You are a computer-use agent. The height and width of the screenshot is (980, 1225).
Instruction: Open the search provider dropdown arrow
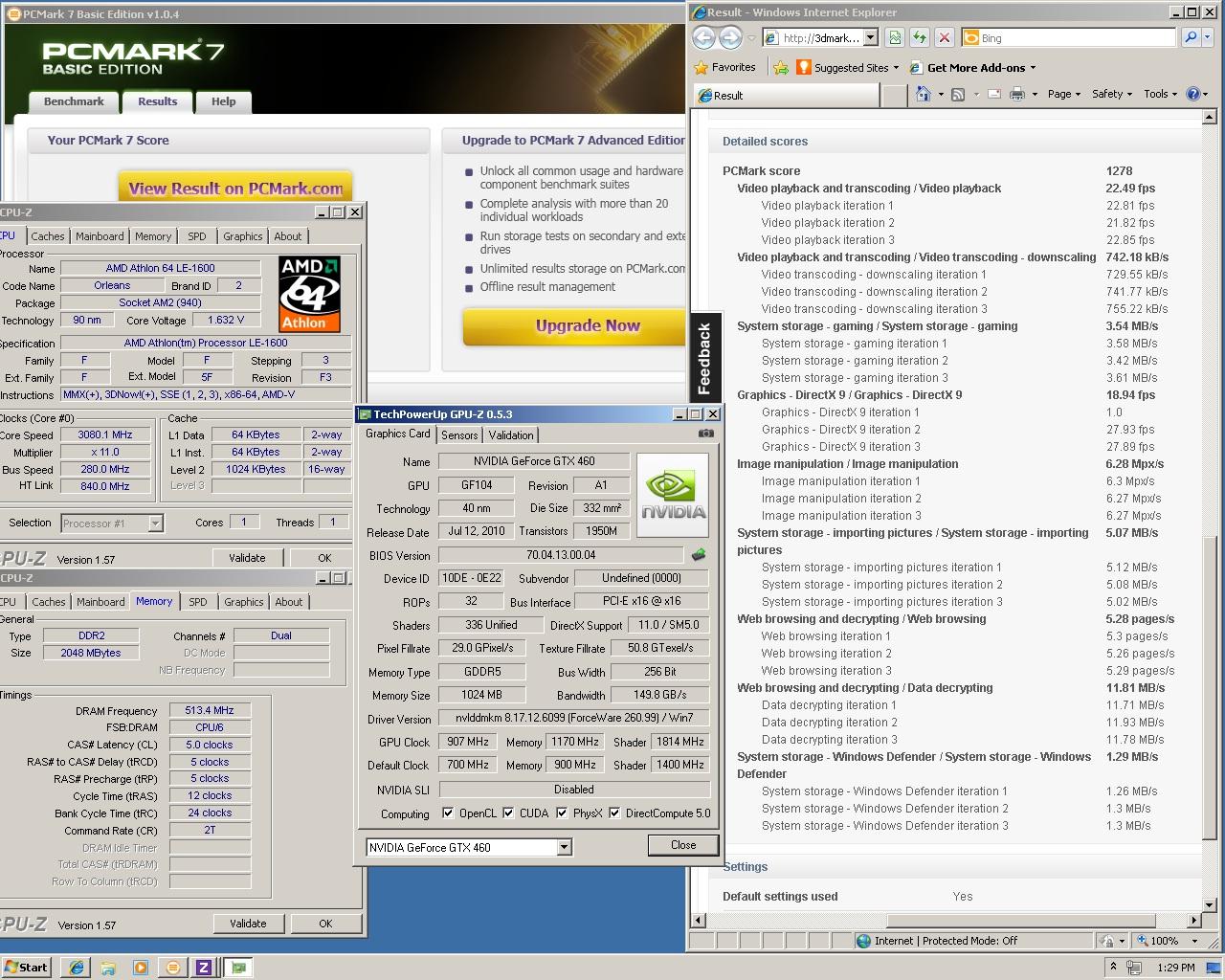[x=1208, y=37]
